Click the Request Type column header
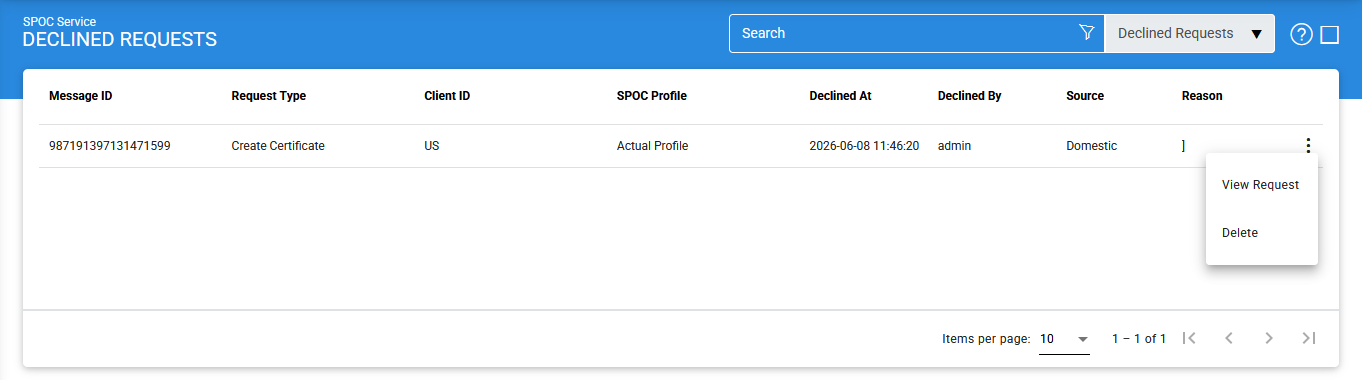1362x380 pixels. [x=269, y=96]
